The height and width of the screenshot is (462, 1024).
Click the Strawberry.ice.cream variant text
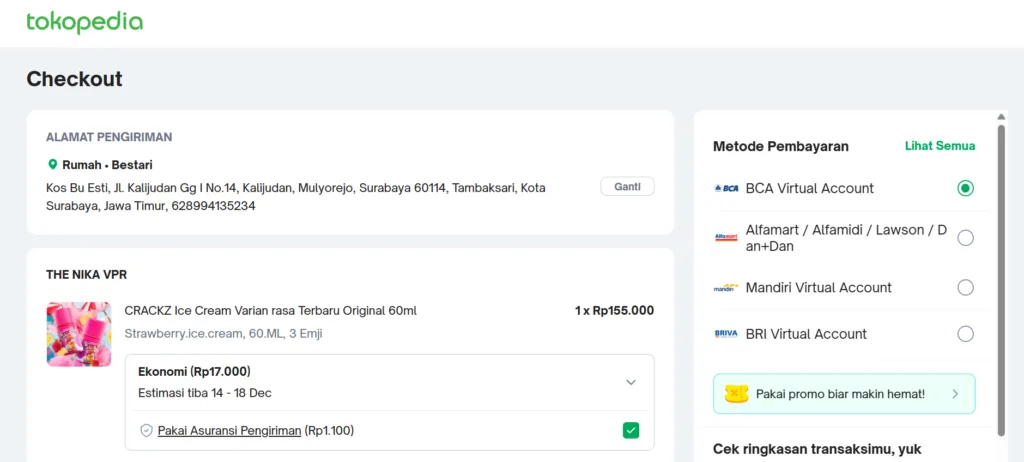(x=223, y=334)
